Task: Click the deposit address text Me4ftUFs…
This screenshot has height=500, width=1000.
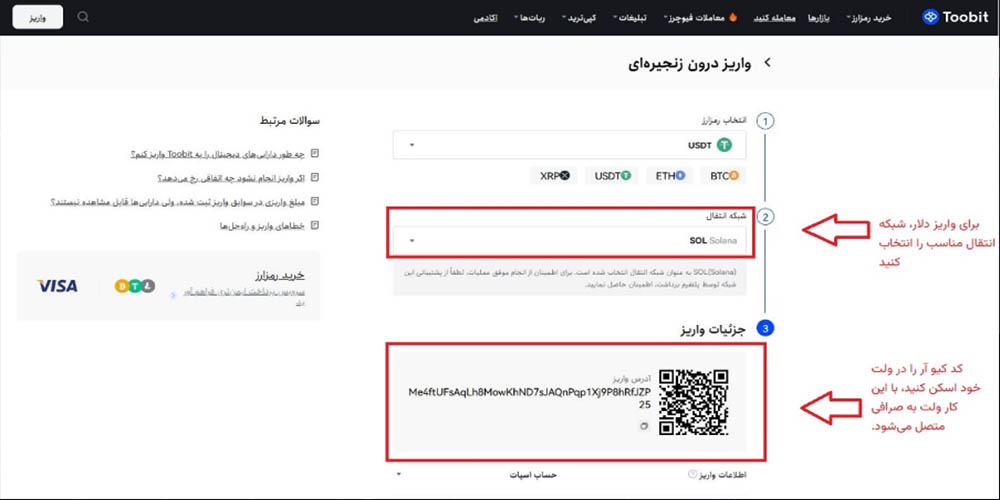Action: pos(529,398)
